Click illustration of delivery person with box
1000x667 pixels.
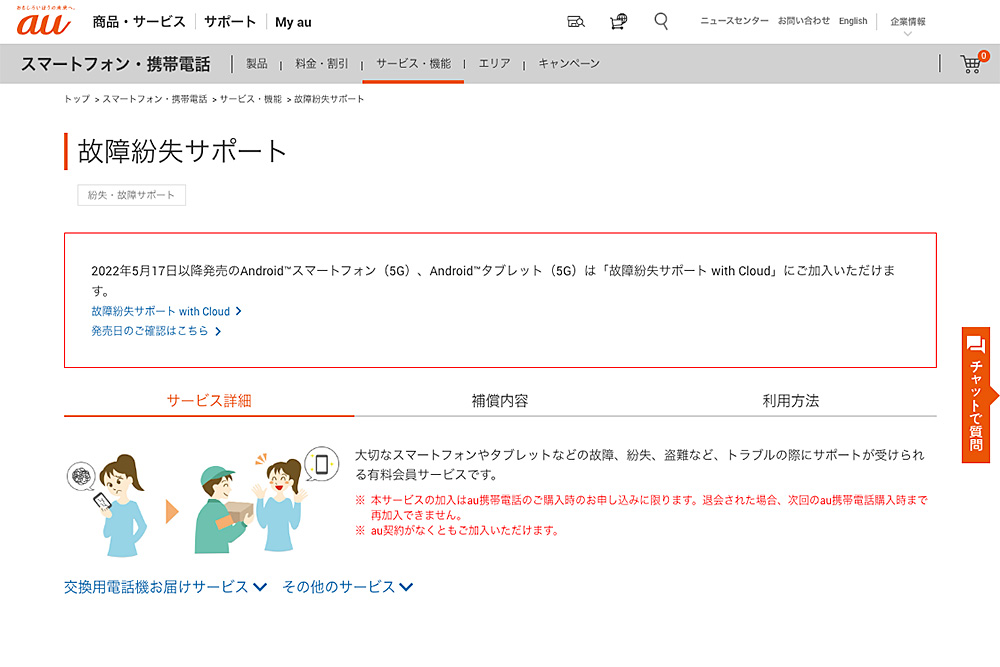click(x=223, y=510)
